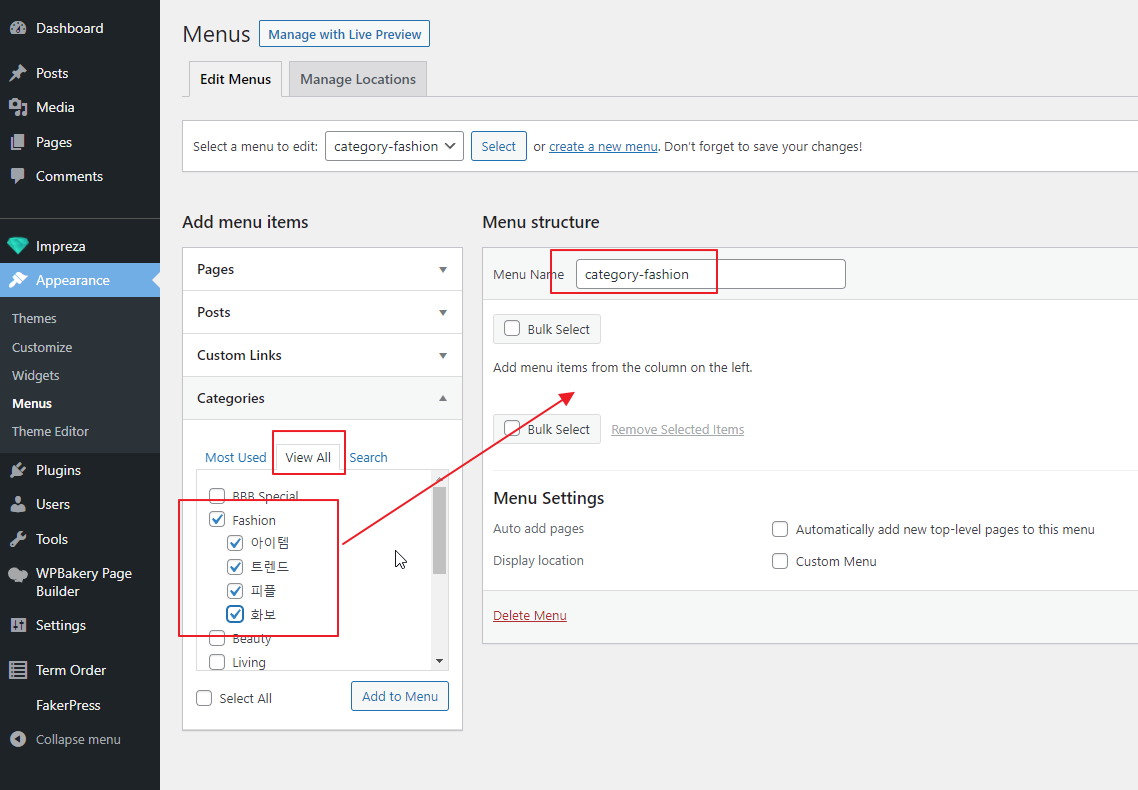This screenshot has width=1138, height=790.
Task: Uncheck the 아이템 category checkbox
Action: (x=235, y=543)
